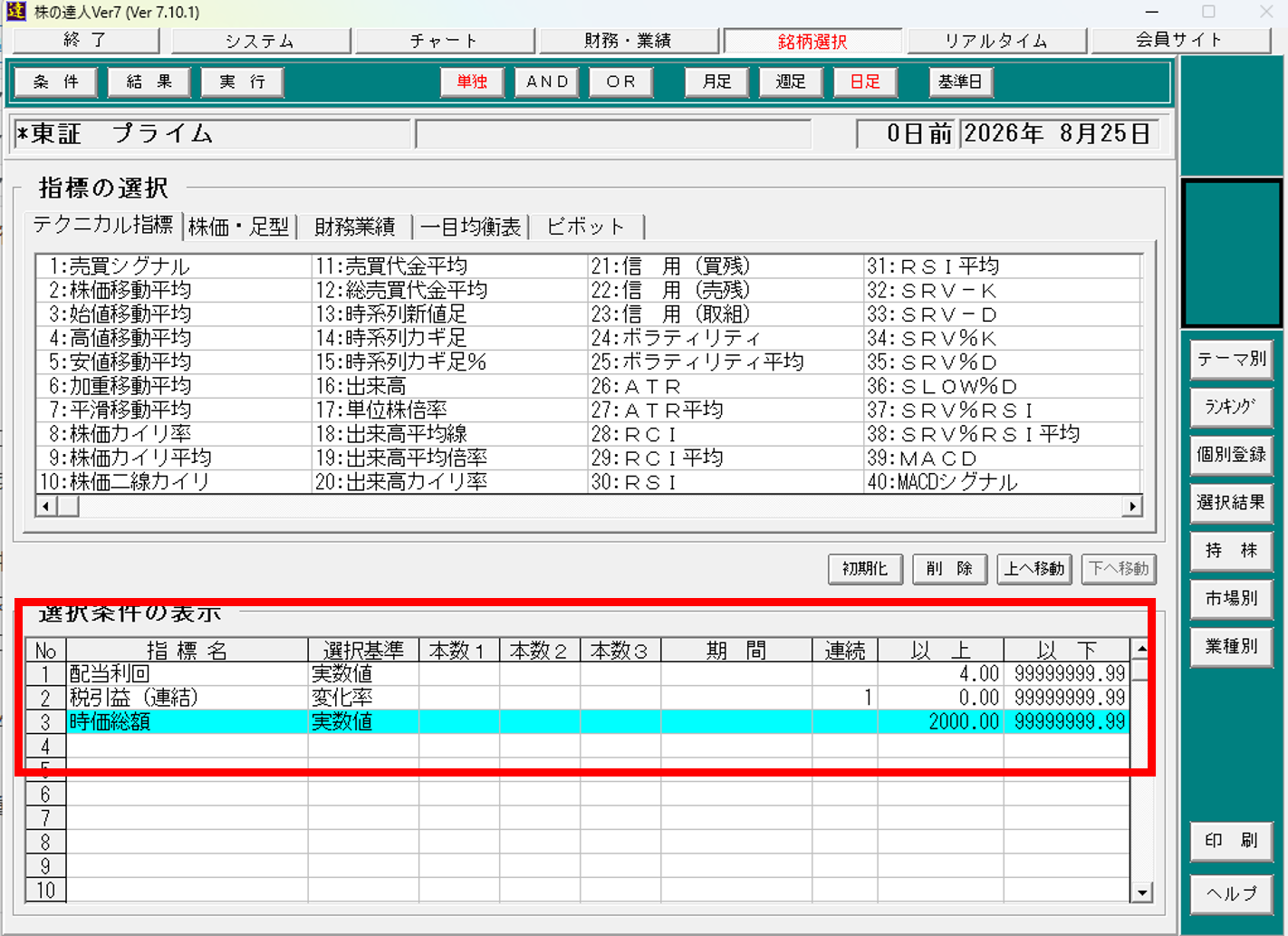Click the 上へ移動 button
This screenshot has width=1288, height=936.
[1034, 569]
